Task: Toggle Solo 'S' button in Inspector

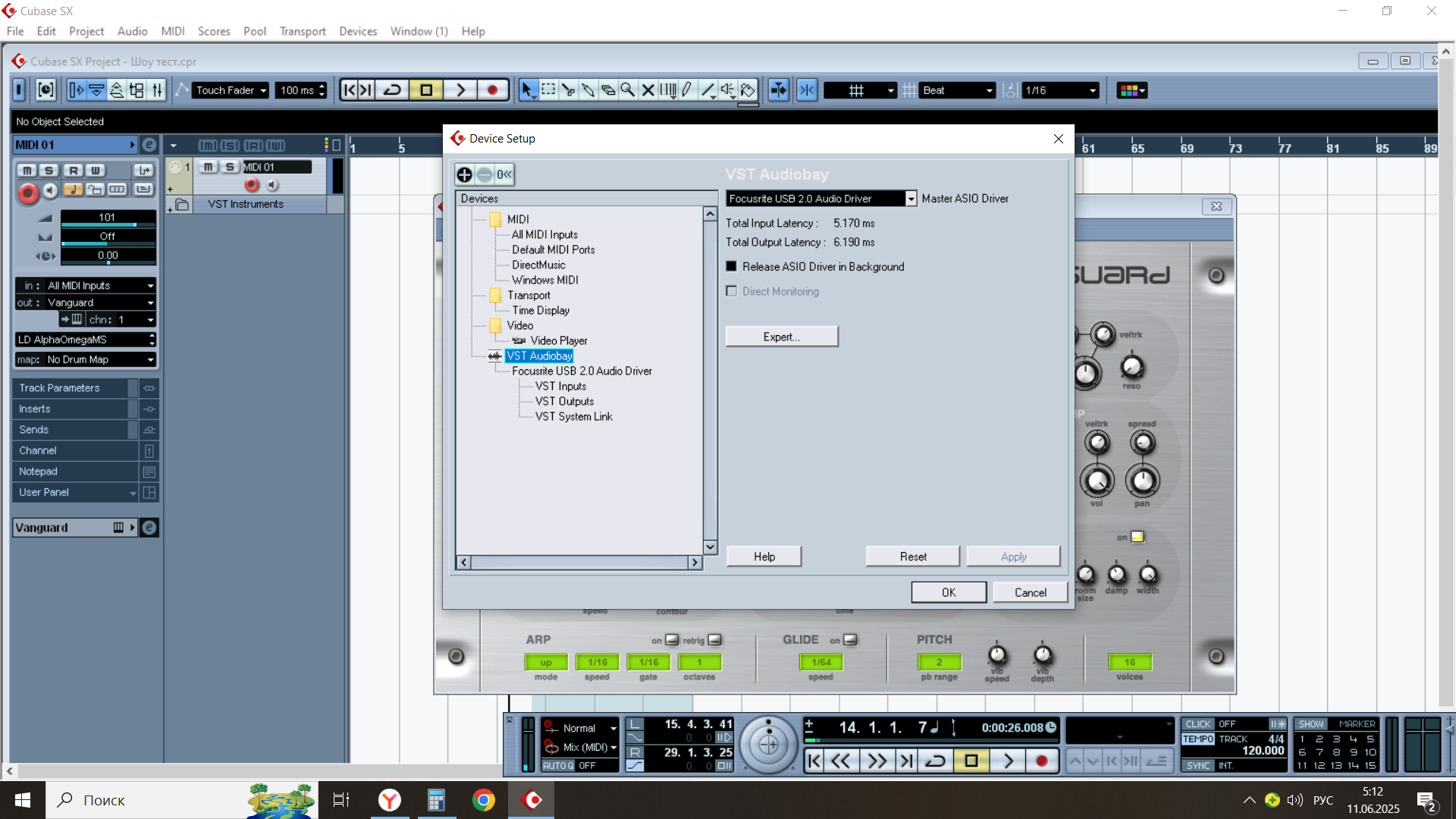Action: [x=49, y=171]
